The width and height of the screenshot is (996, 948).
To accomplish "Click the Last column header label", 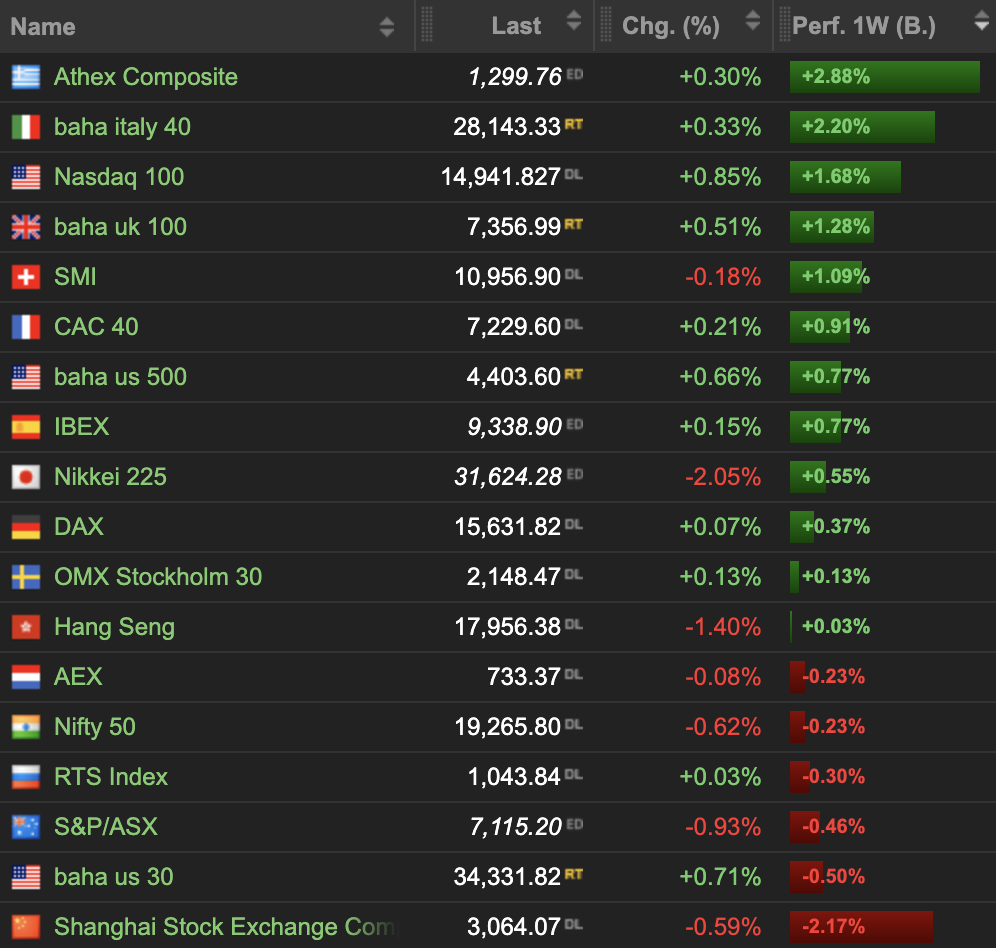I will coord(516,26).
